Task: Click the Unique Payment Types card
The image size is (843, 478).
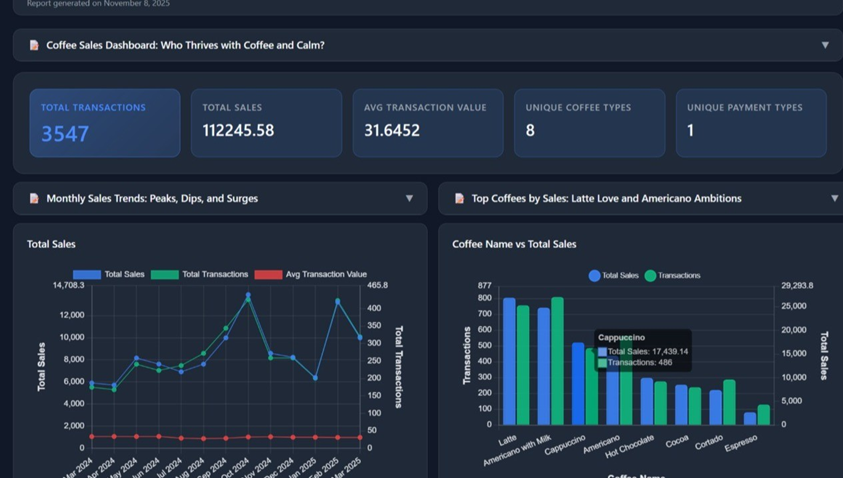Action: [750, 122]
